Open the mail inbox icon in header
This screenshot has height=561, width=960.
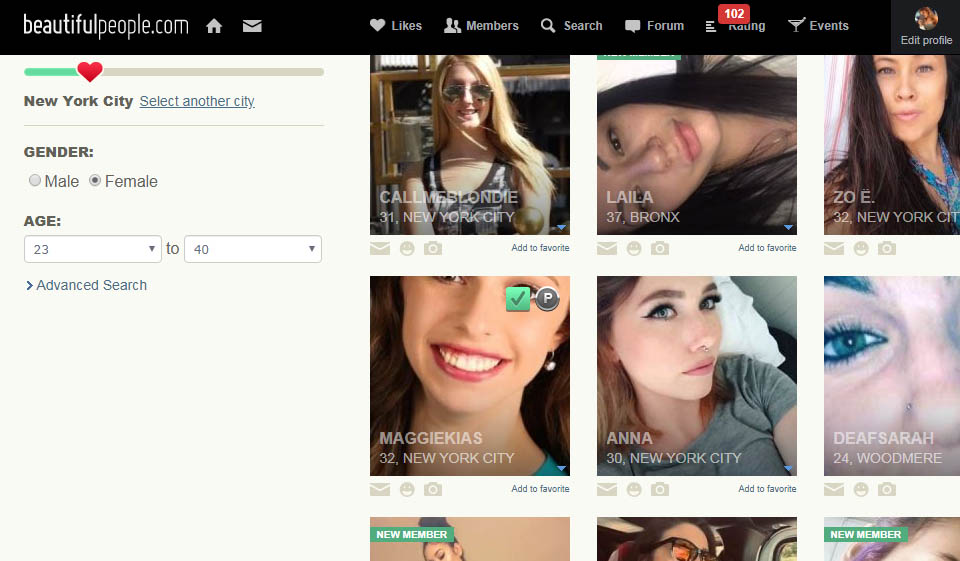pos(252,26)
